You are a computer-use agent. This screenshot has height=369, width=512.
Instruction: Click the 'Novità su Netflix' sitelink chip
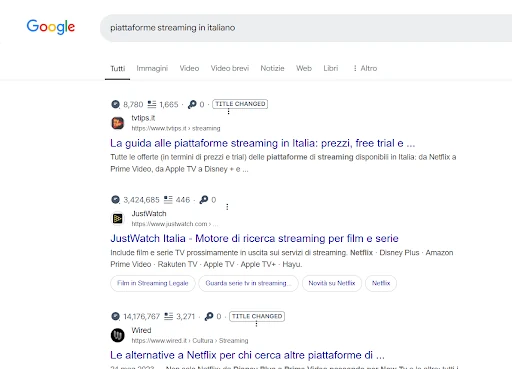332,283
